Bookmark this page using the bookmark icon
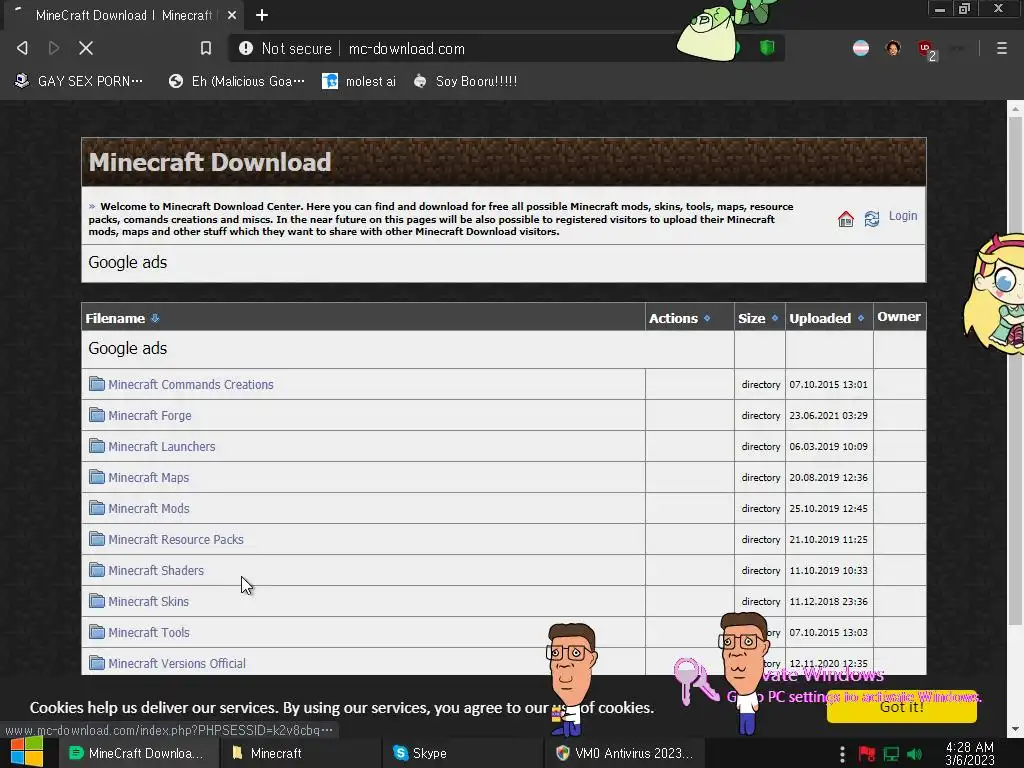 (x=206, y=48)
